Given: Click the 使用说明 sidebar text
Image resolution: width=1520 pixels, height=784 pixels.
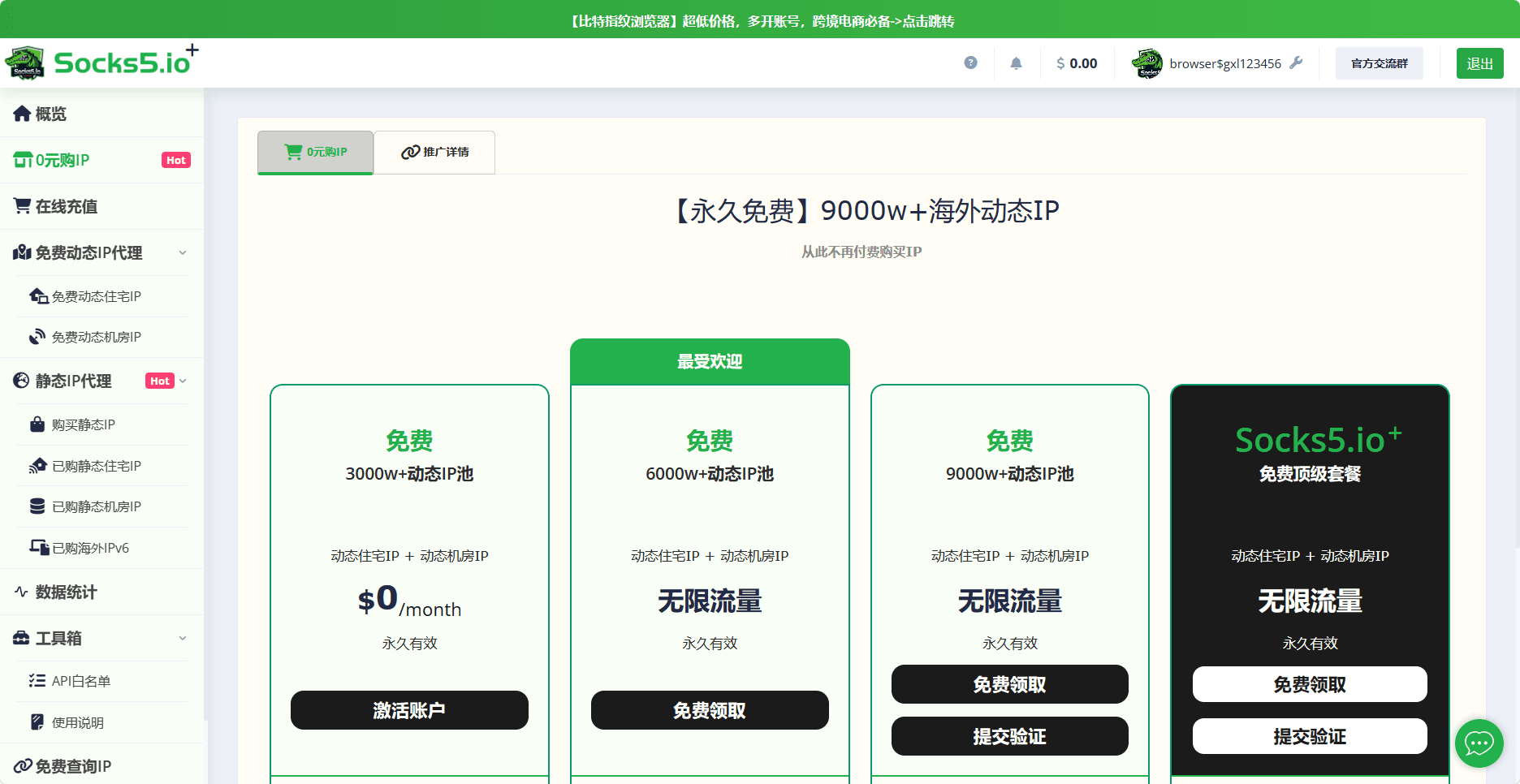Looking at the screenshot, I should tap(78, 722).
